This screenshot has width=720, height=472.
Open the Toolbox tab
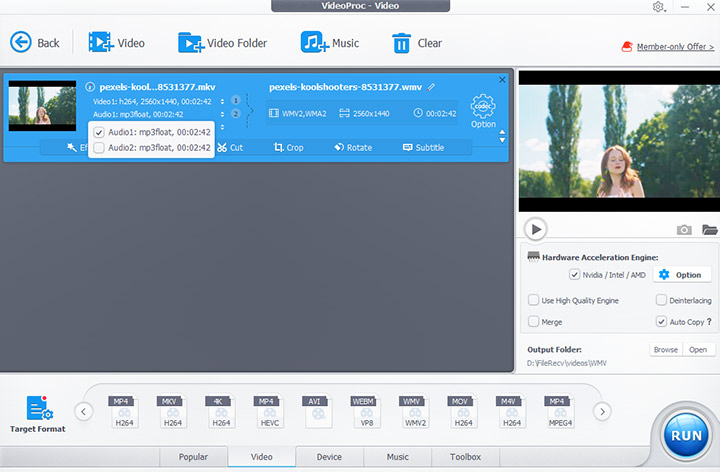click(x=465, y=457)
